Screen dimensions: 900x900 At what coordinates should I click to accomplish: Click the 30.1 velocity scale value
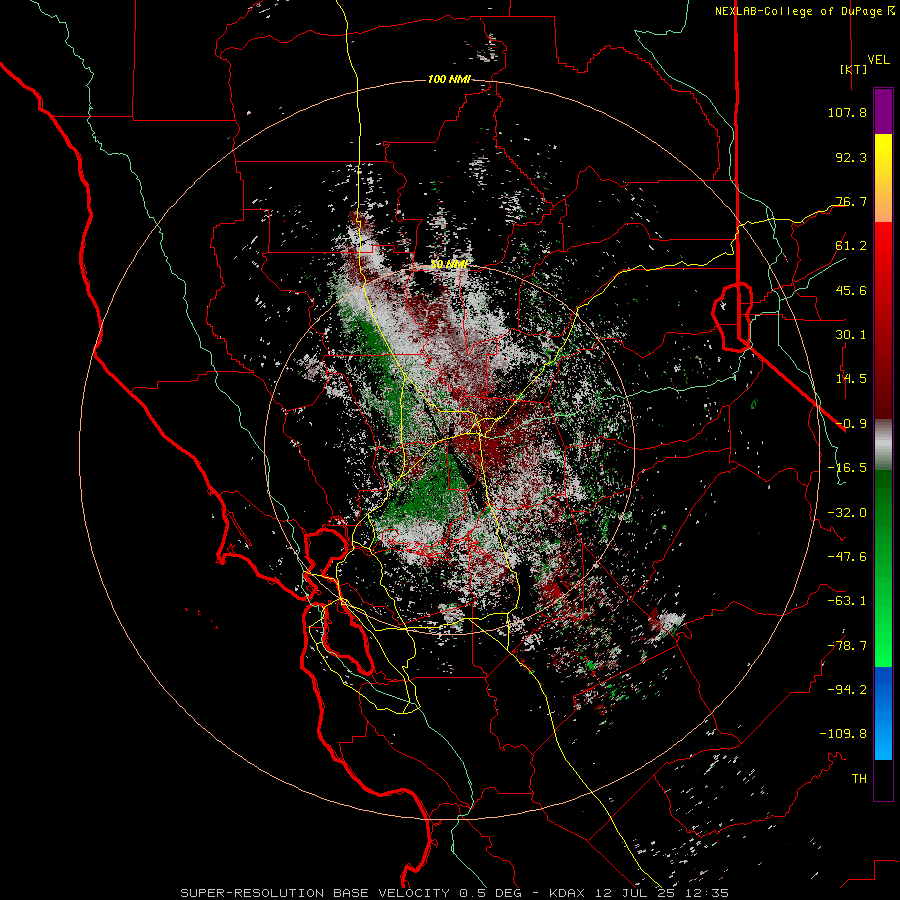[851, 335]
